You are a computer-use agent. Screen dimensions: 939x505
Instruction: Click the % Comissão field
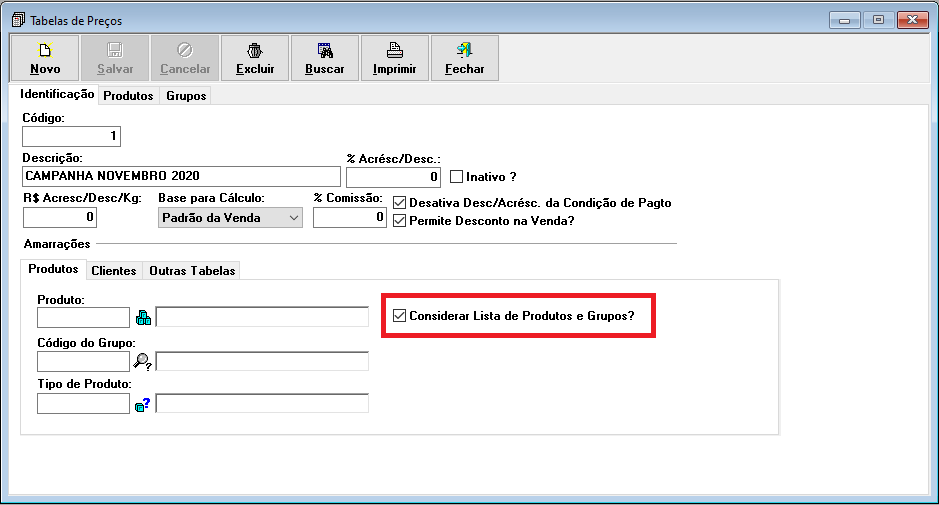pyautogui.click(x=350, y=217)
